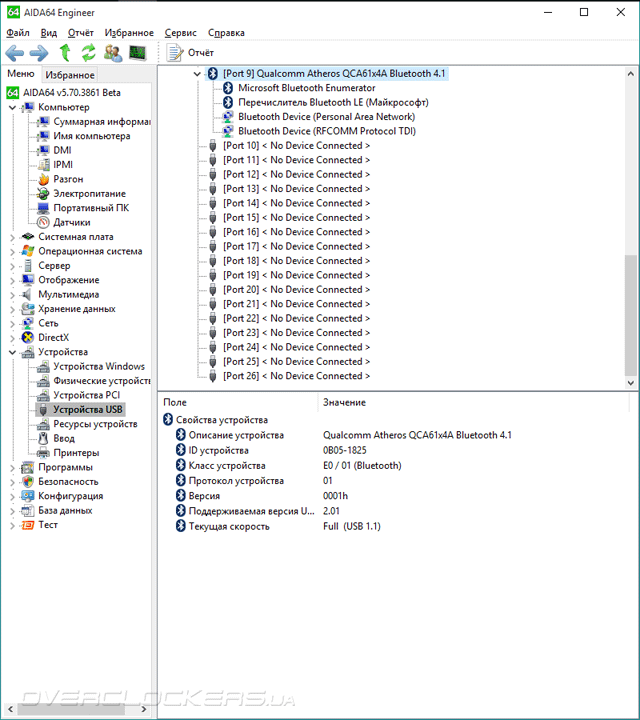
Task: Open the Сервис menu
Action: click(x=180, y=33)
